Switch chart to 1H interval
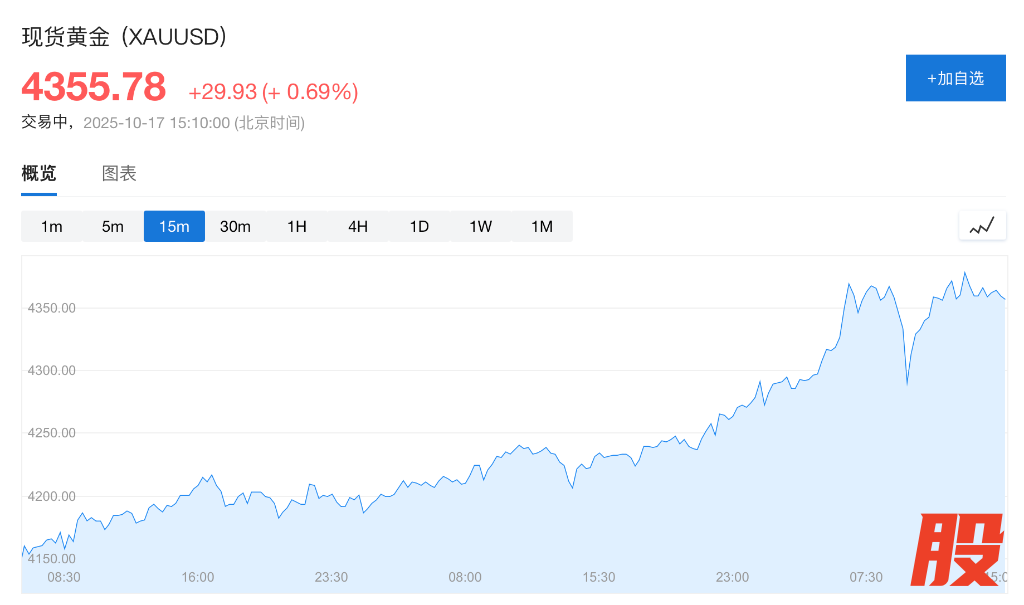The image size is (1024, 605). point(297,226)
